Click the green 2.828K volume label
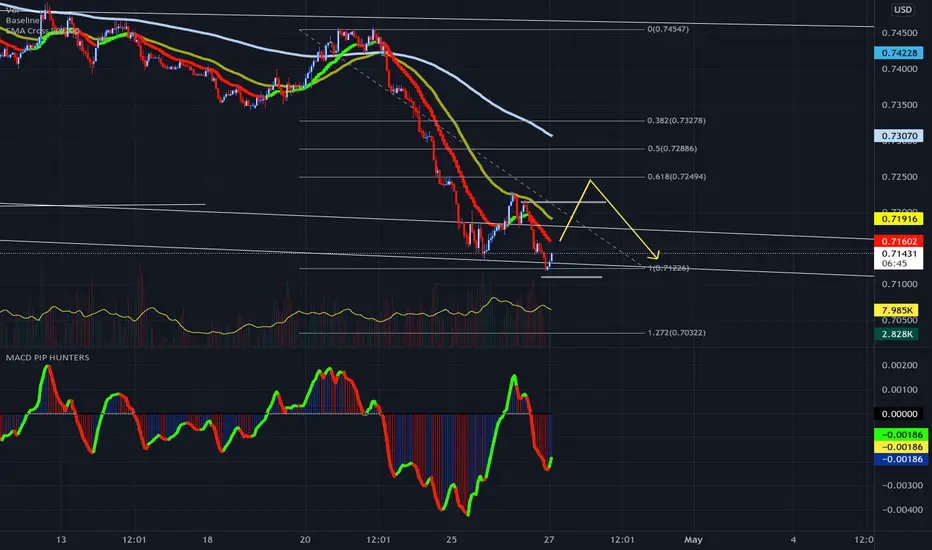 [897, 334]
